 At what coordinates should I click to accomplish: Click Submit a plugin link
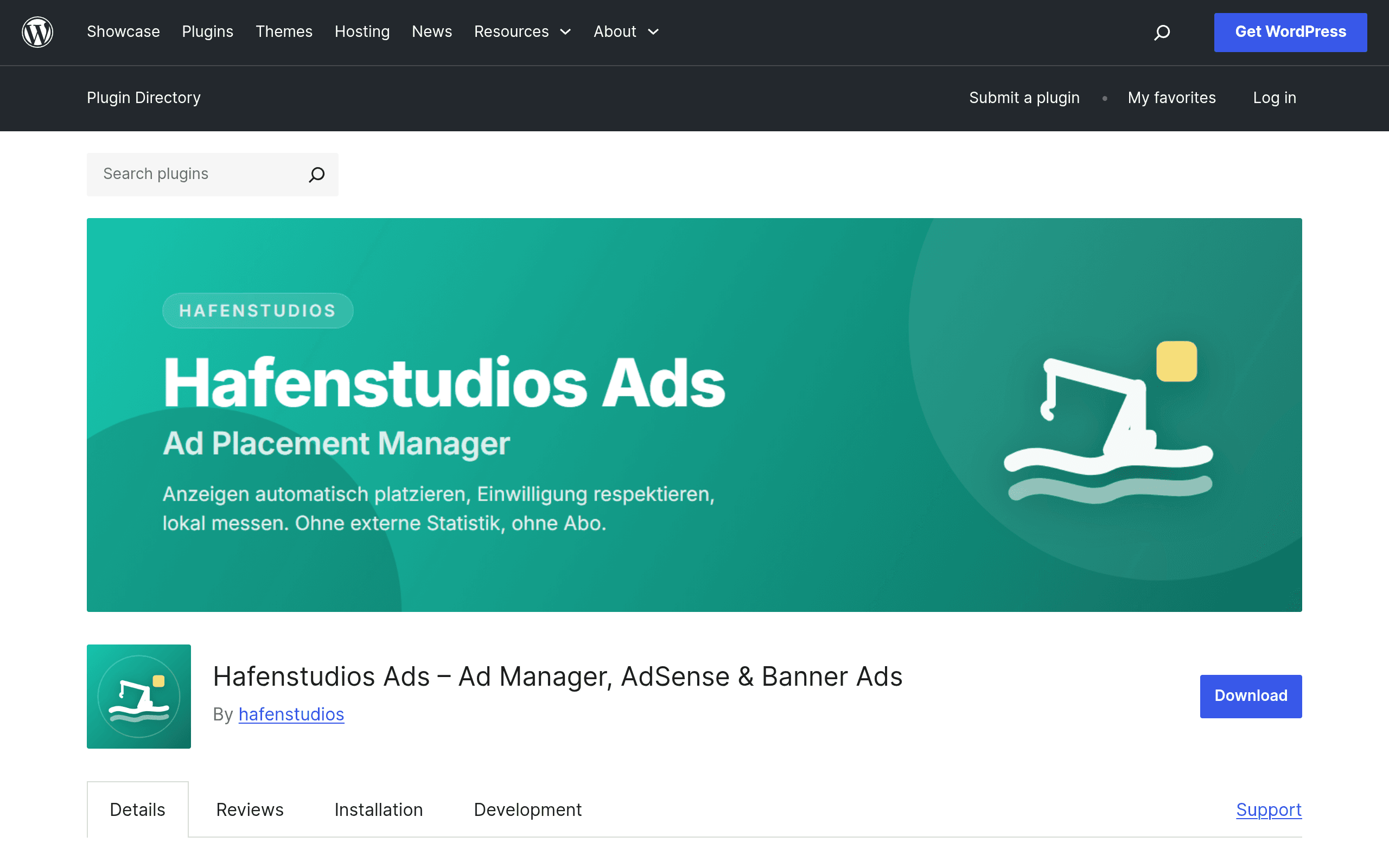coord(1024,98)
